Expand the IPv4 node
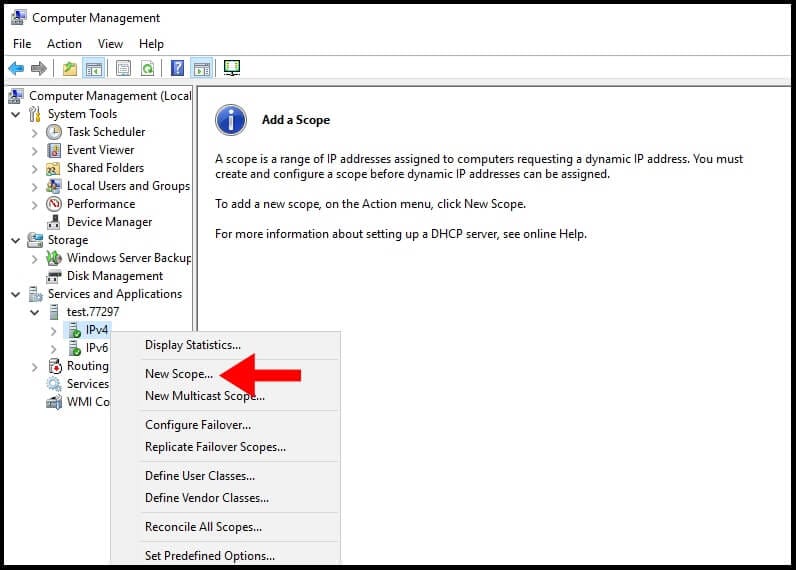 (54, 331)
